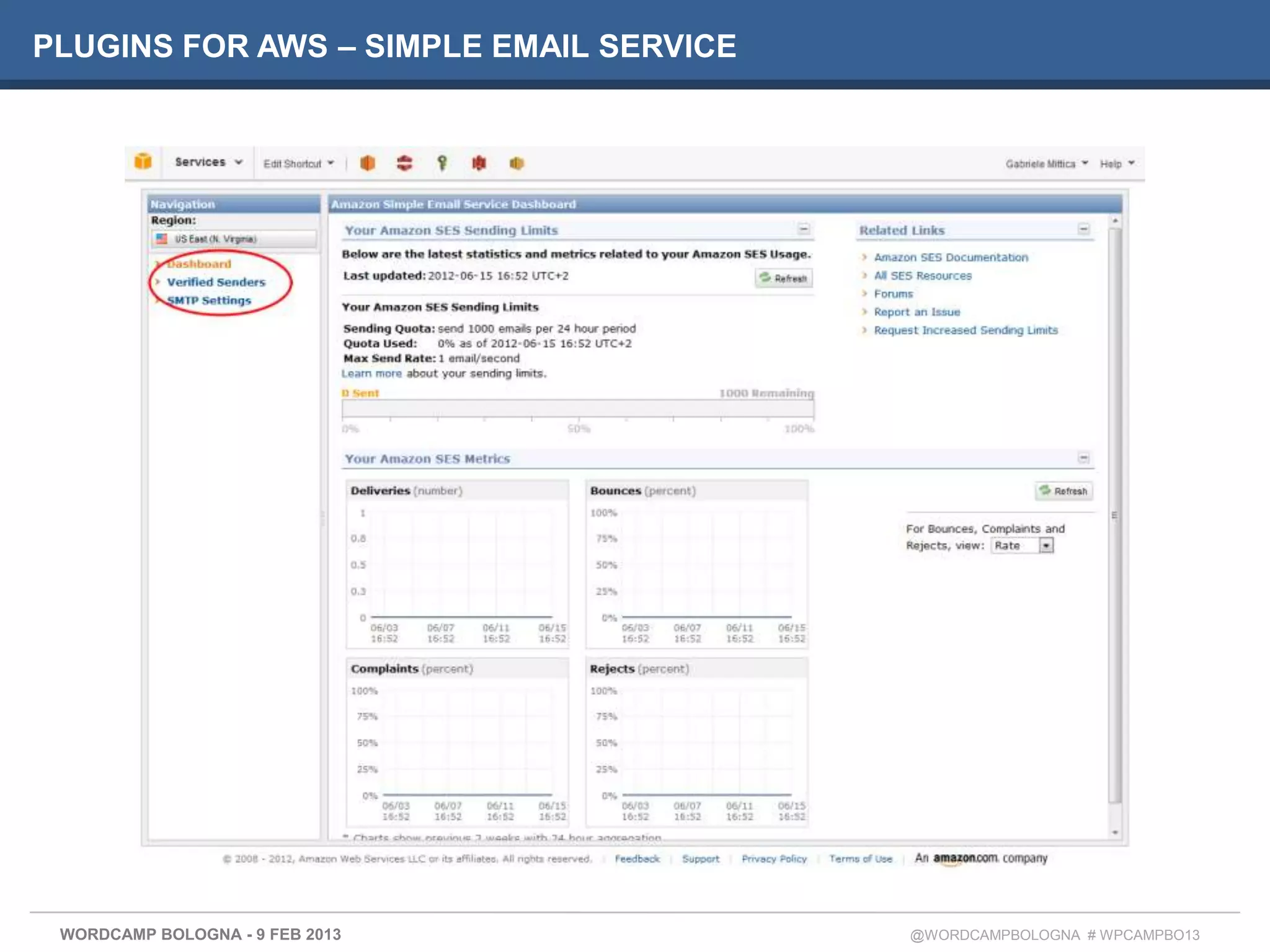Click the key shortcut icon
Image resolution: width=1270 pixels, height=952 pixels.
point(442,163)
